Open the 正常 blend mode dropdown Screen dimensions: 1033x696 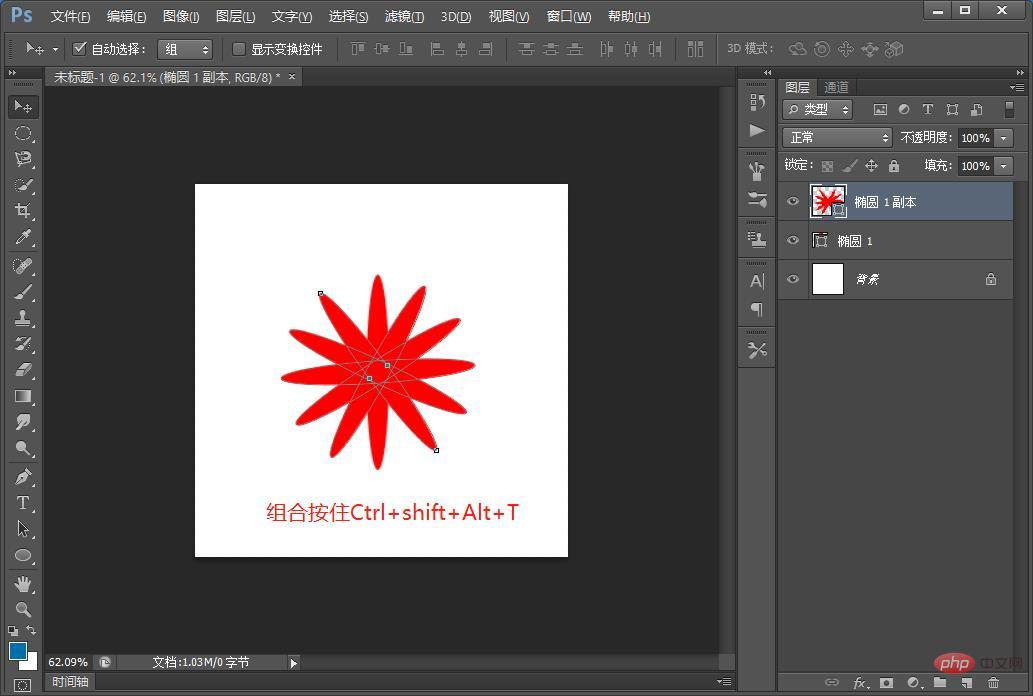pos(837,137)
